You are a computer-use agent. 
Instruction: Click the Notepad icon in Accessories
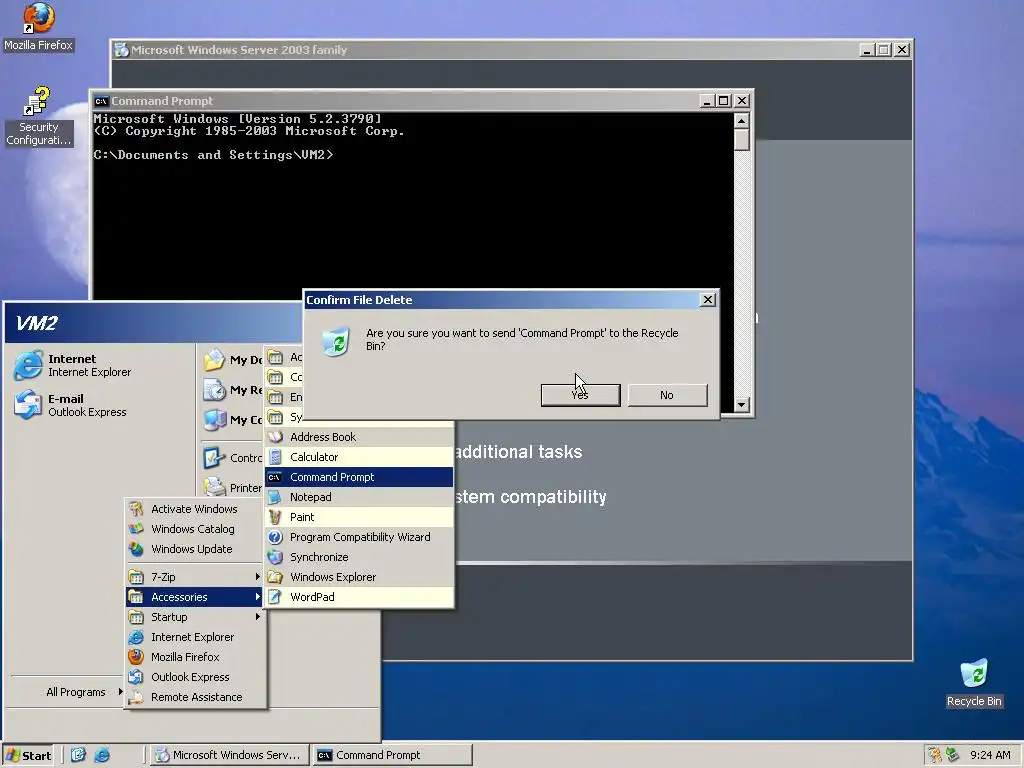tap(276, 497)
